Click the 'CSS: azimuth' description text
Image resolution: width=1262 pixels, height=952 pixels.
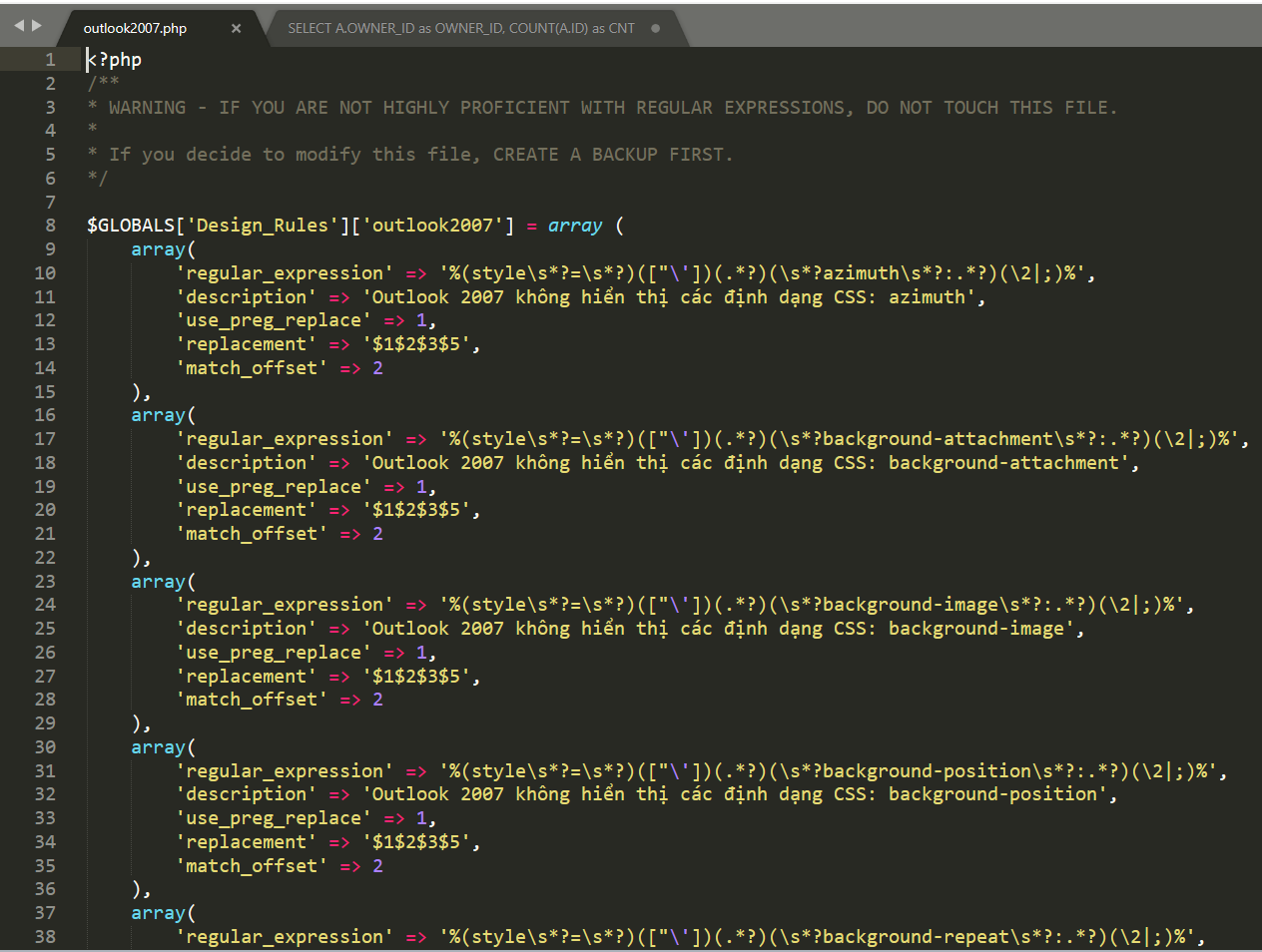pyautogui.click(x=905, y=297)
